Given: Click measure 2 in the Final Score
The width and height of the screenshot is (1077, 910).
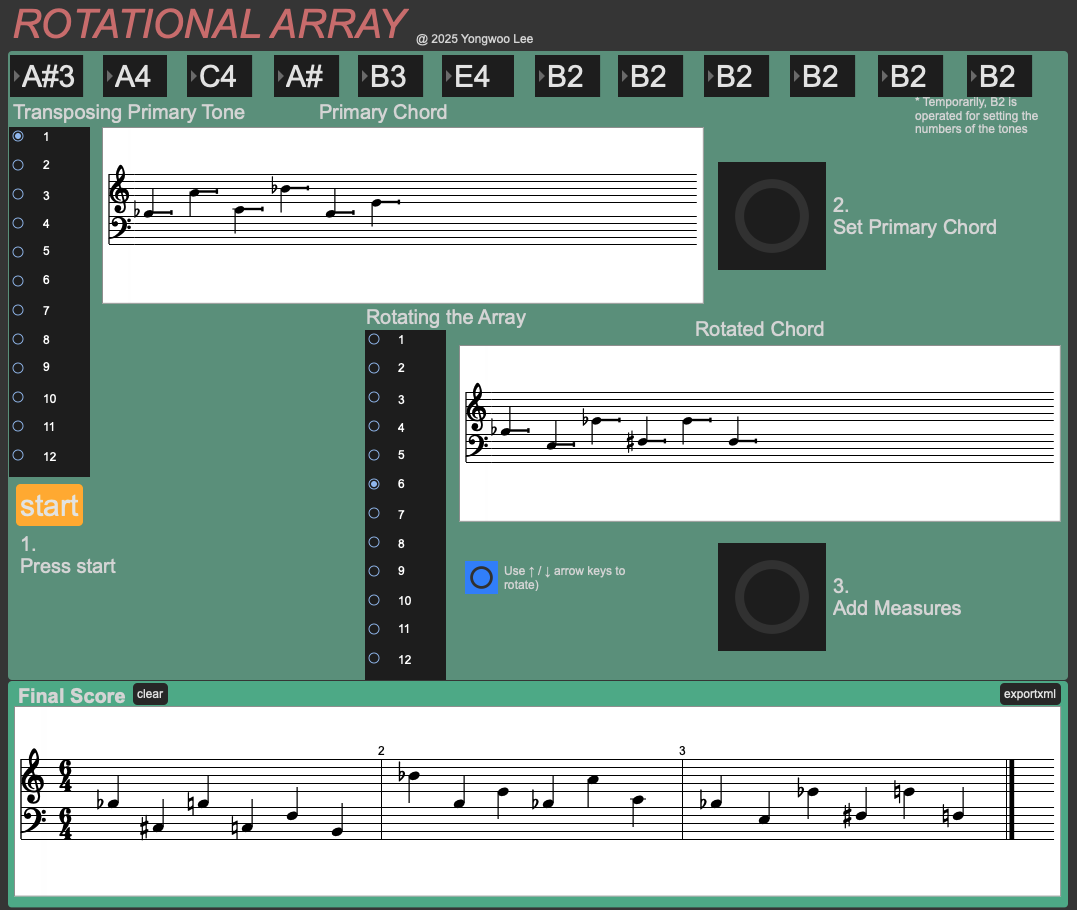Looking at the screenshot, I should (x=532, y=797).
